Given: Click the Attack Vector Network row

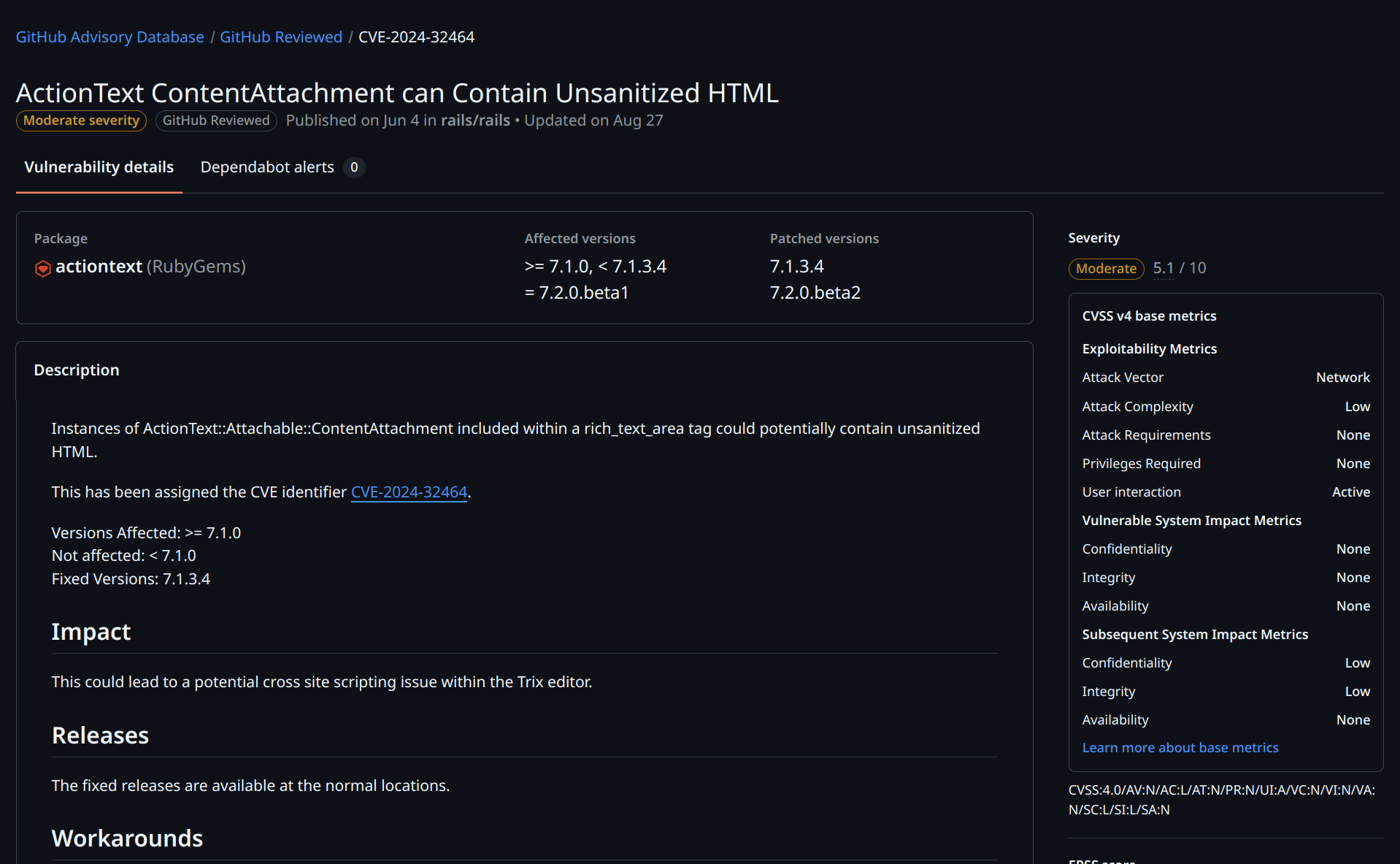Looking at the screenshot, I should 1226,378.
